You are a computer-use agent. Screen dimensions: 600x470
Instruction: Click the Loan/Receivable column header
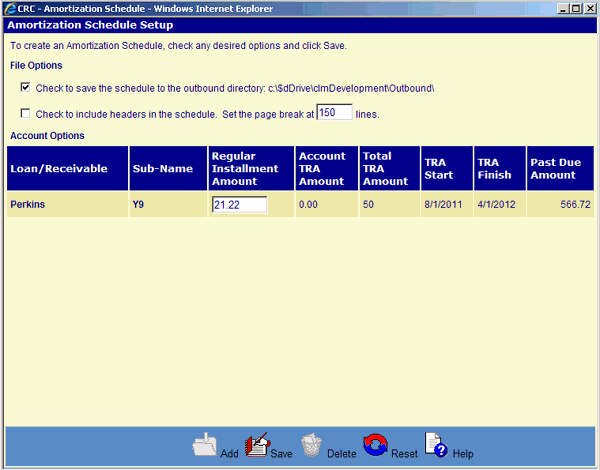[67, 168]
